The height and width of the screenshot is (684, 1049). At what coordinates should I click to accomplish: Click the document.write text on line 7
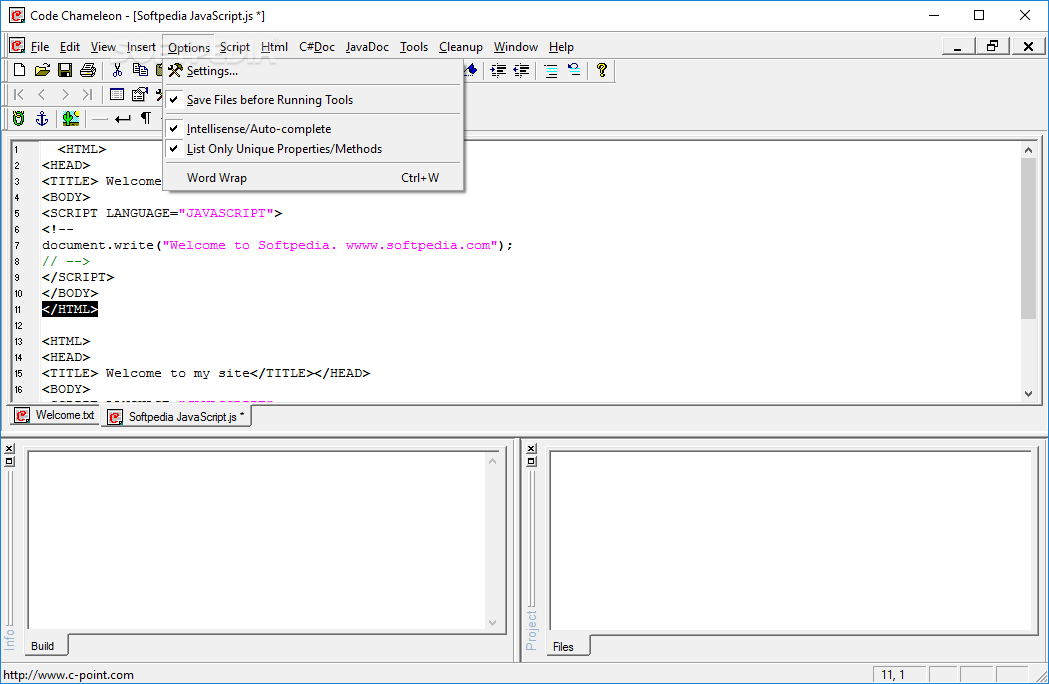(x=98, y=245)
